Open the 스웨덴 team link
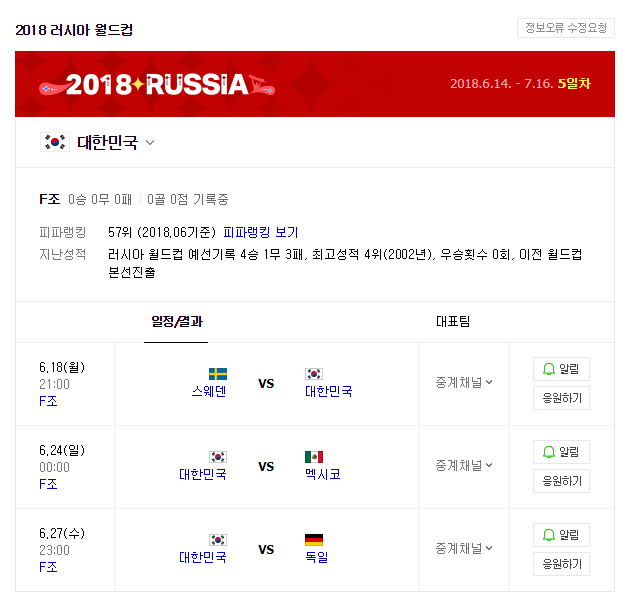 [x=209, y=391]
